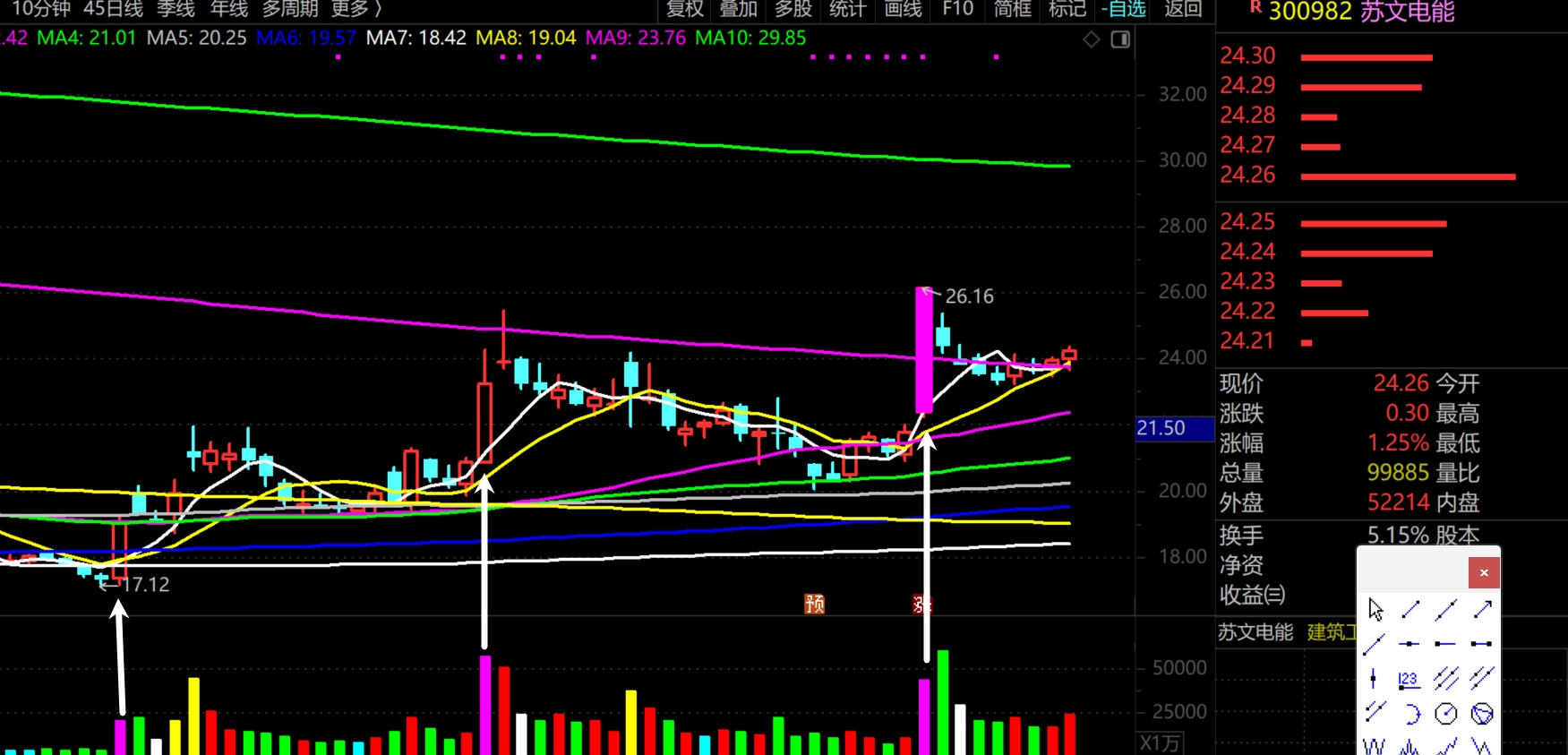Click the X1万 volume unit label

click(x=1161, y=743)
